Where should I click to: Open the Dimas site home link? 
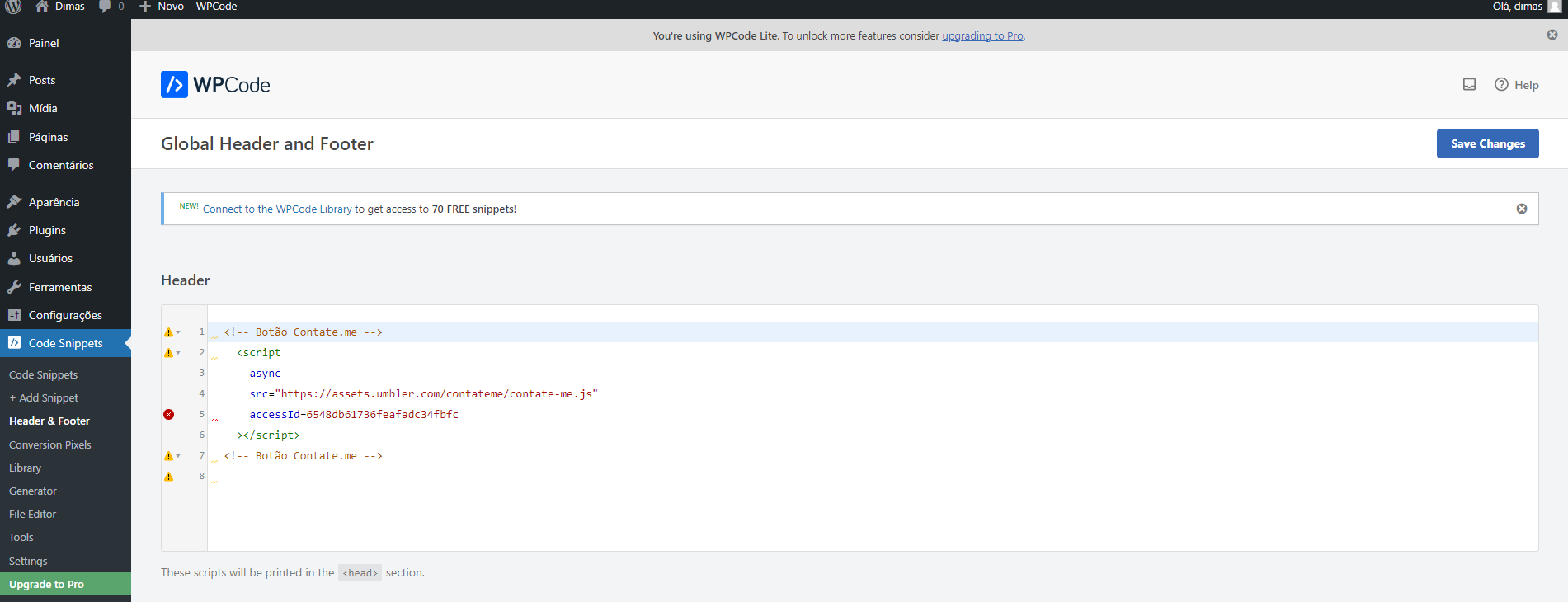(x=60, y=6)
